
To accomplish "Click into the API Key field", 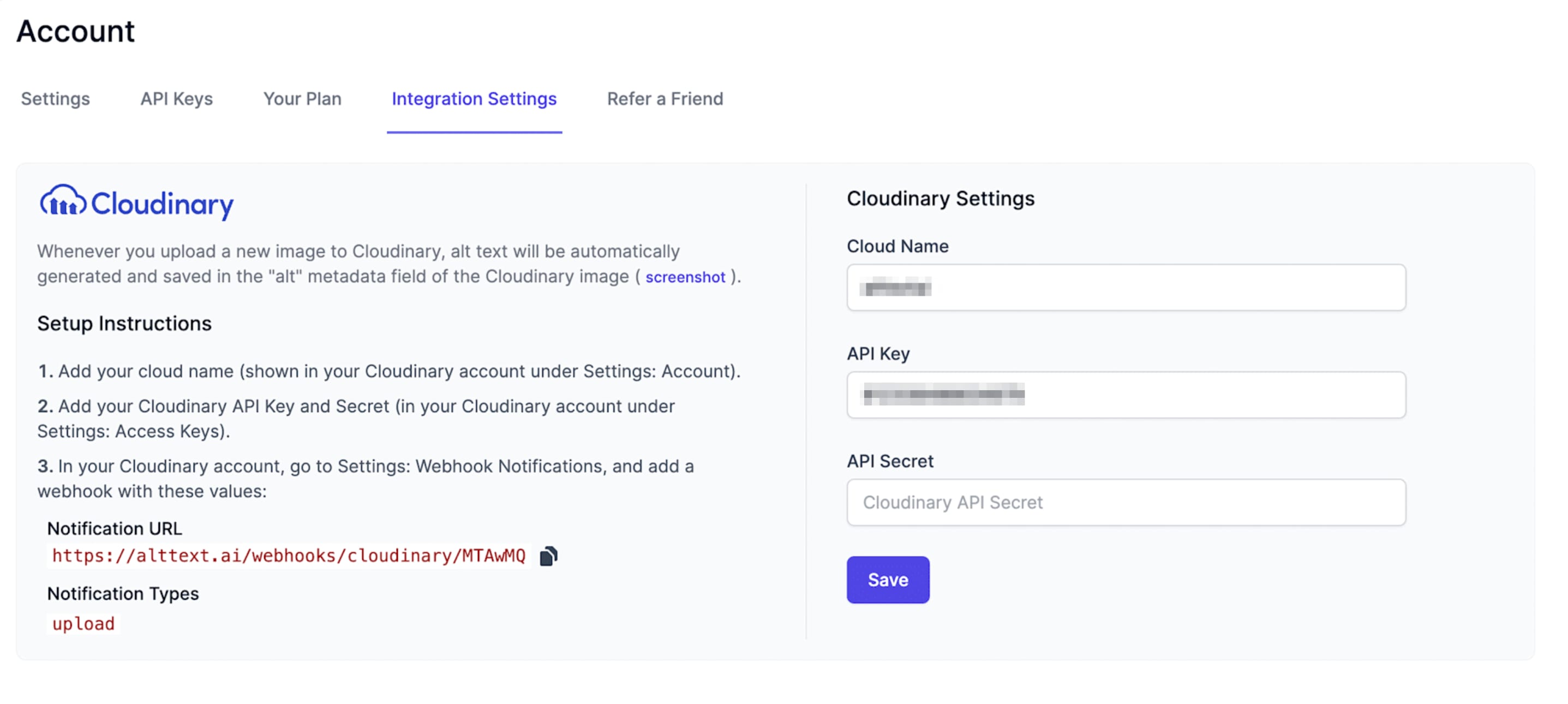I will pos(1126,395).
